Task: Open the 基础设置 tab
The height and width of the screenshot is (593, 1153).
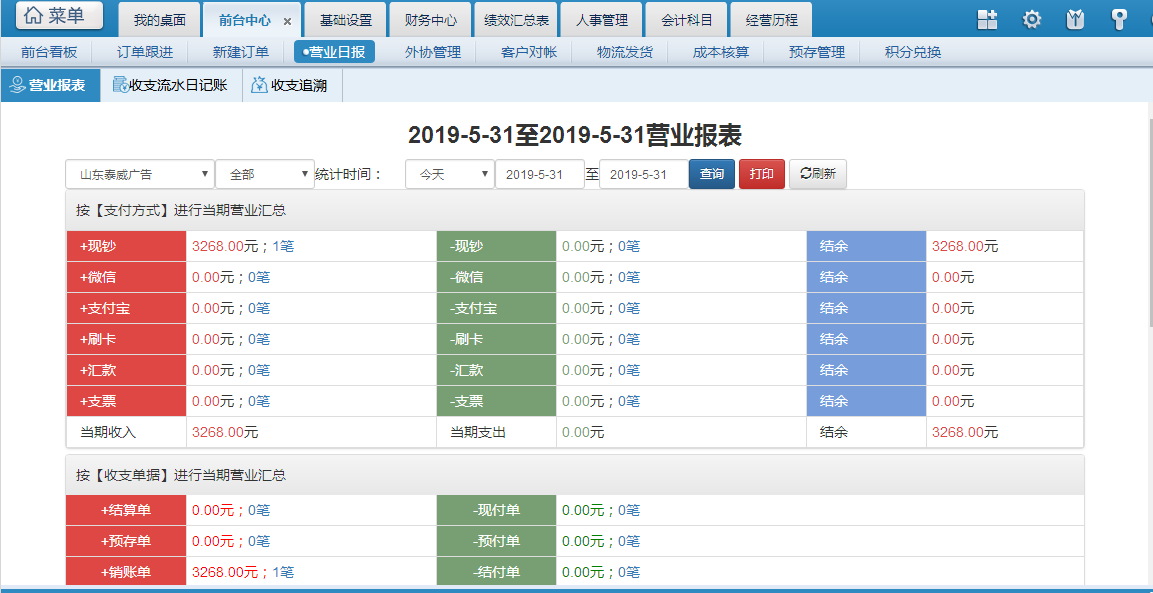Action: coord(346,21)
